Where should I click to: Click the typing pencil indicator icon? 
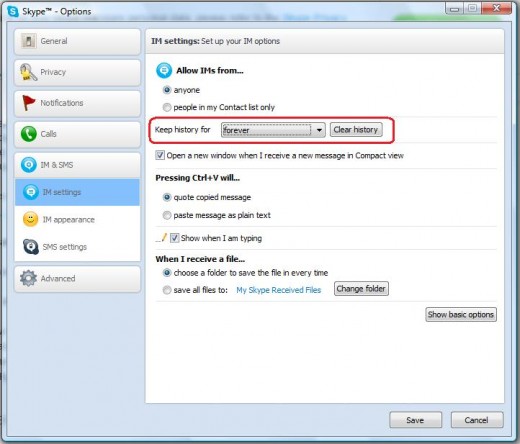point(161,238)
